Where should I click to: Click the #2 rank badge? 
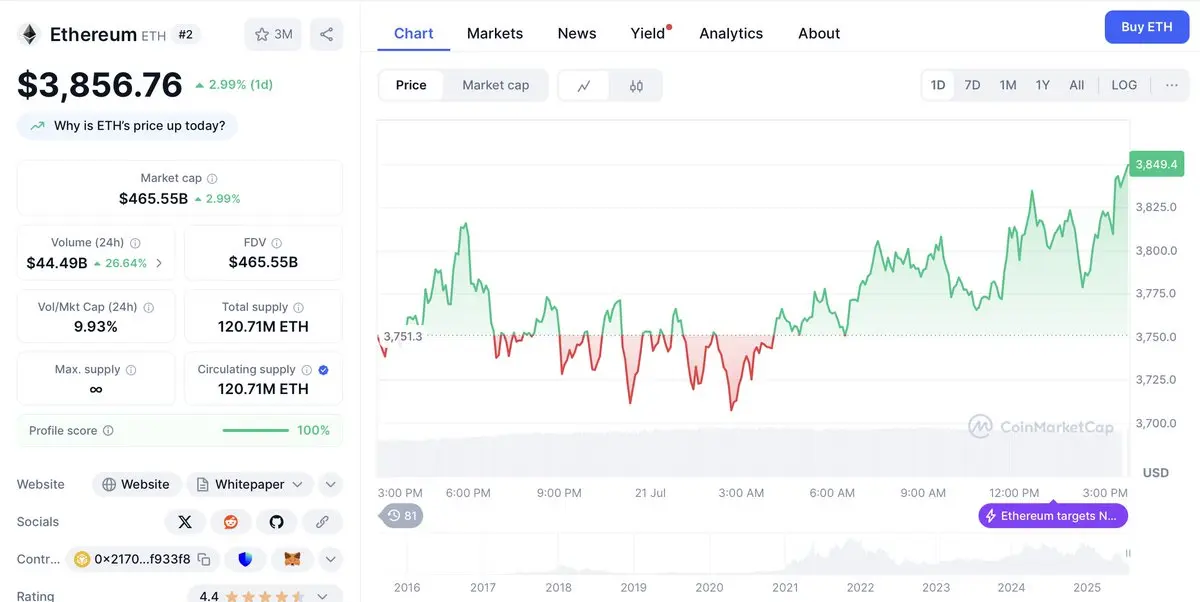coord(185,34)
